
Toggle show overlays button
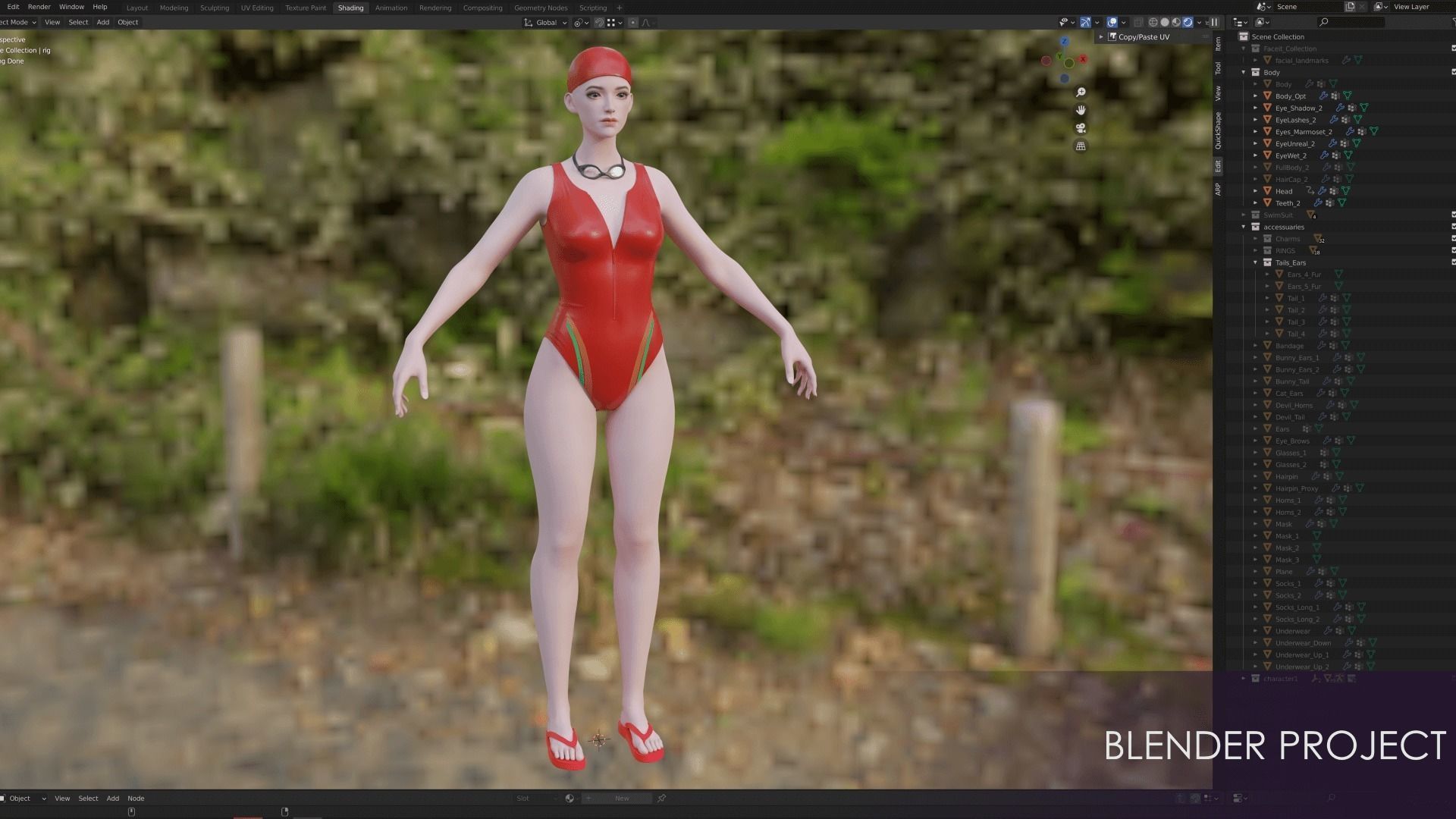1112,22
